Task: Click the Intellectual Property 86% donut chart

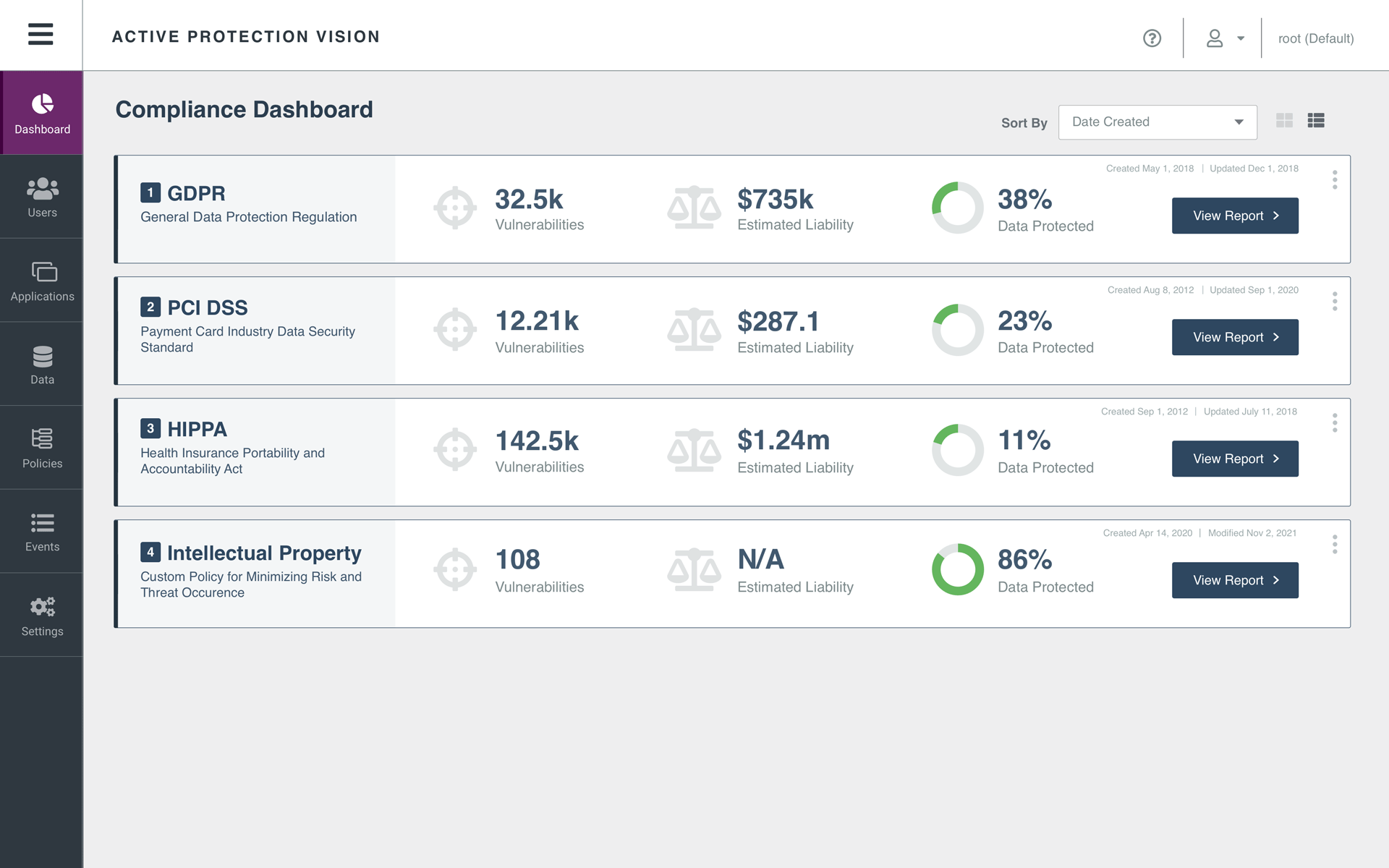Action: pyautogui.click(x=958, y=569)
